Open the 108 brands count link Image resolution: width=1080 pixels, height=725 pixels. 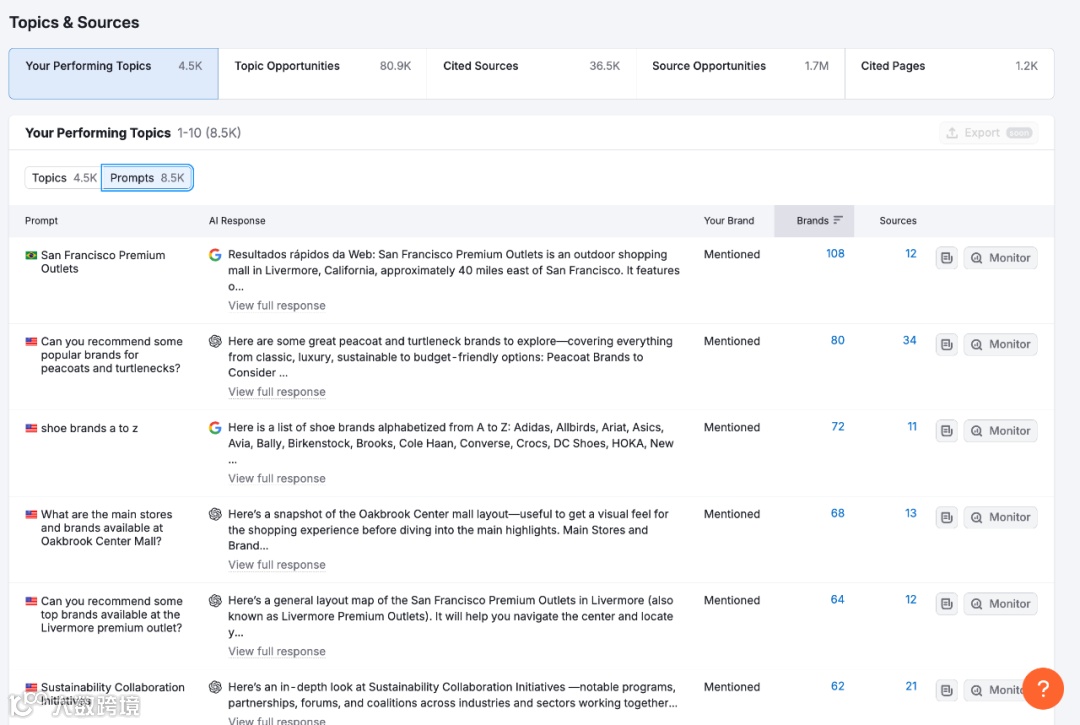[835, 254]
